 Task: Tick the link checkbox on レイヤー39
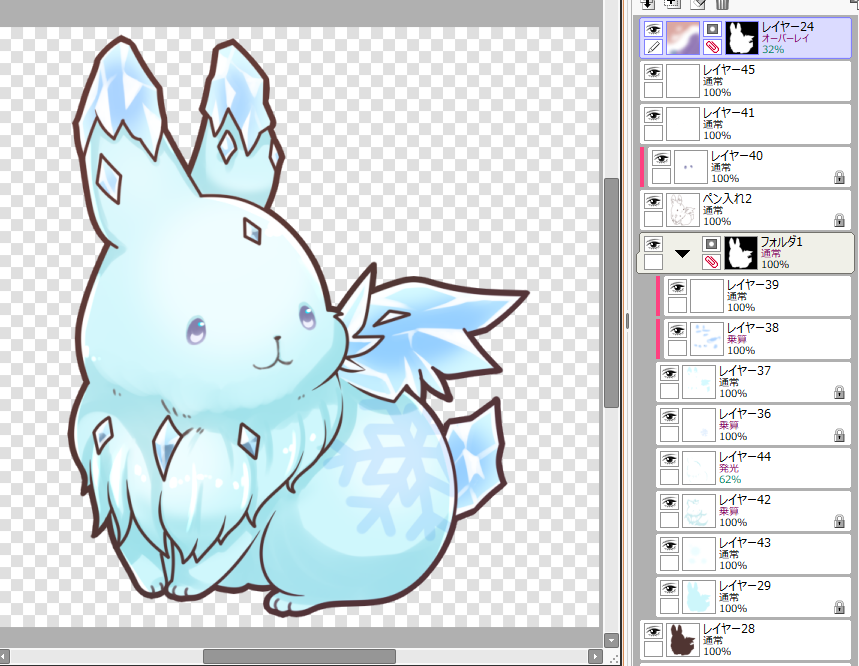click(x=677, y=305)
